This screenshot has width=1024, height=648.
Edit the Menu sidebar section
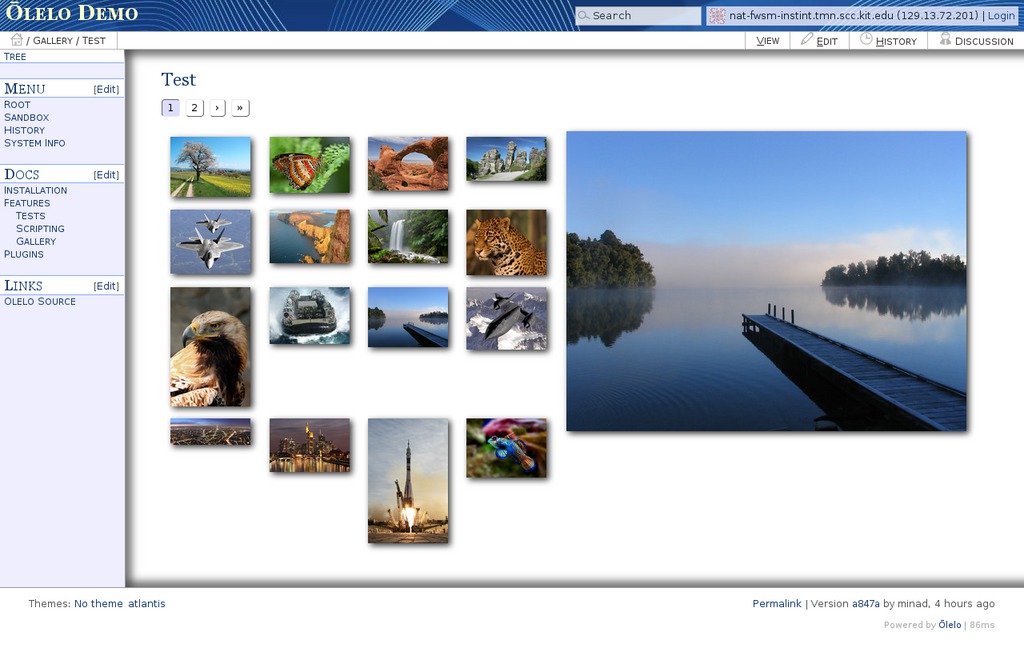(106, 90)
